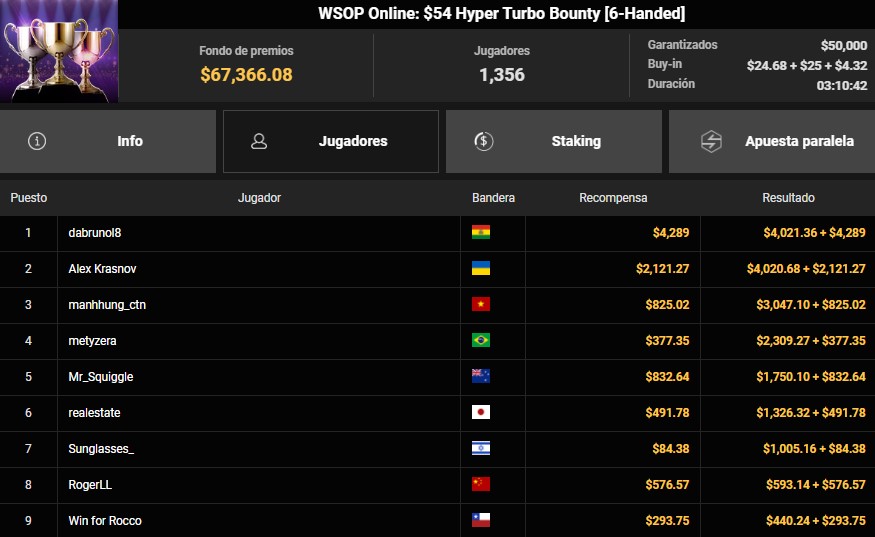
Task: Select the Mr_Squiggle player row
Action: coord(438,377)
